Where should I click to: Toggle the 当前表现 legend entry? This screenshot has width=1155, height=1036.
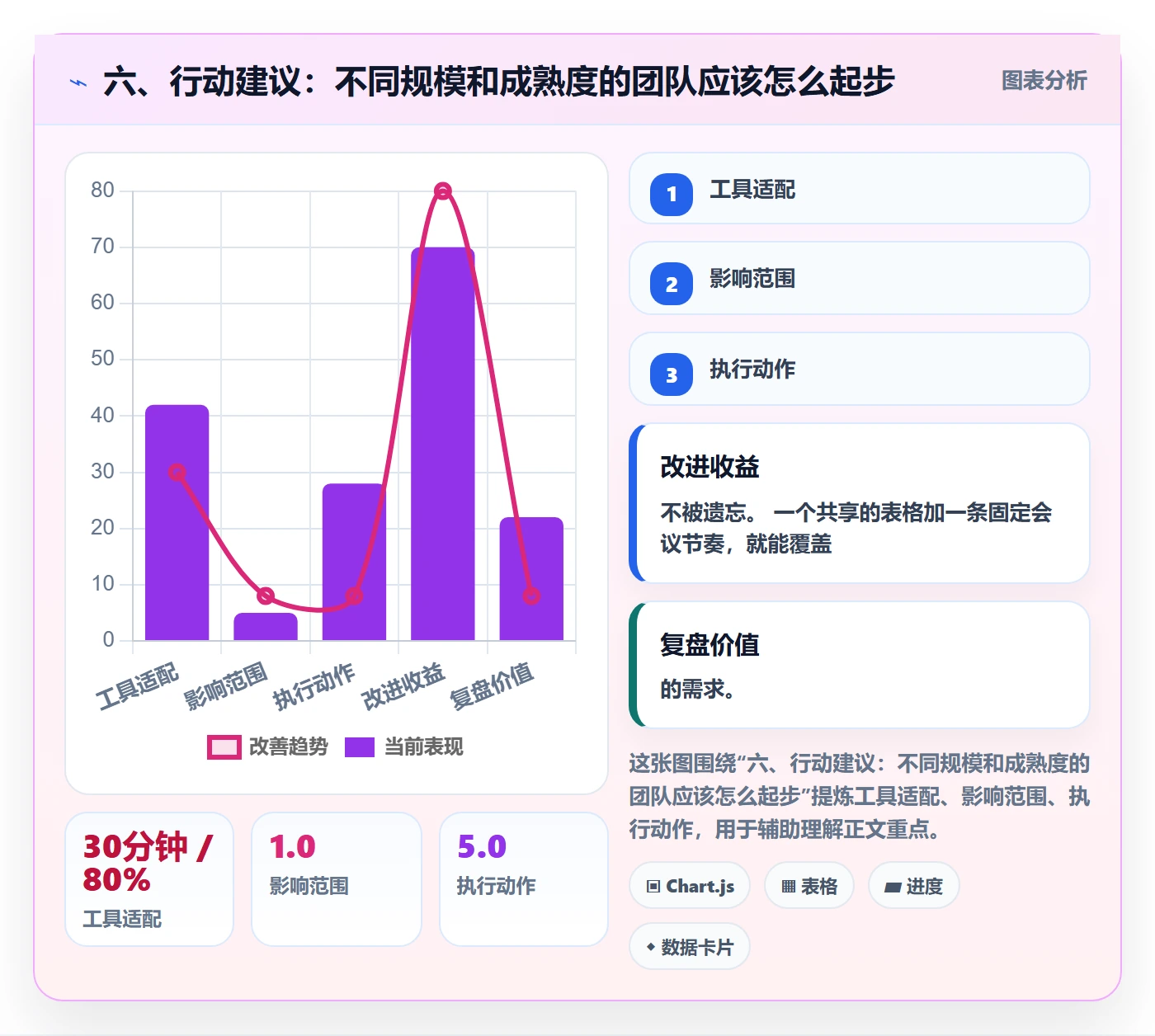(x=403, y=746)
